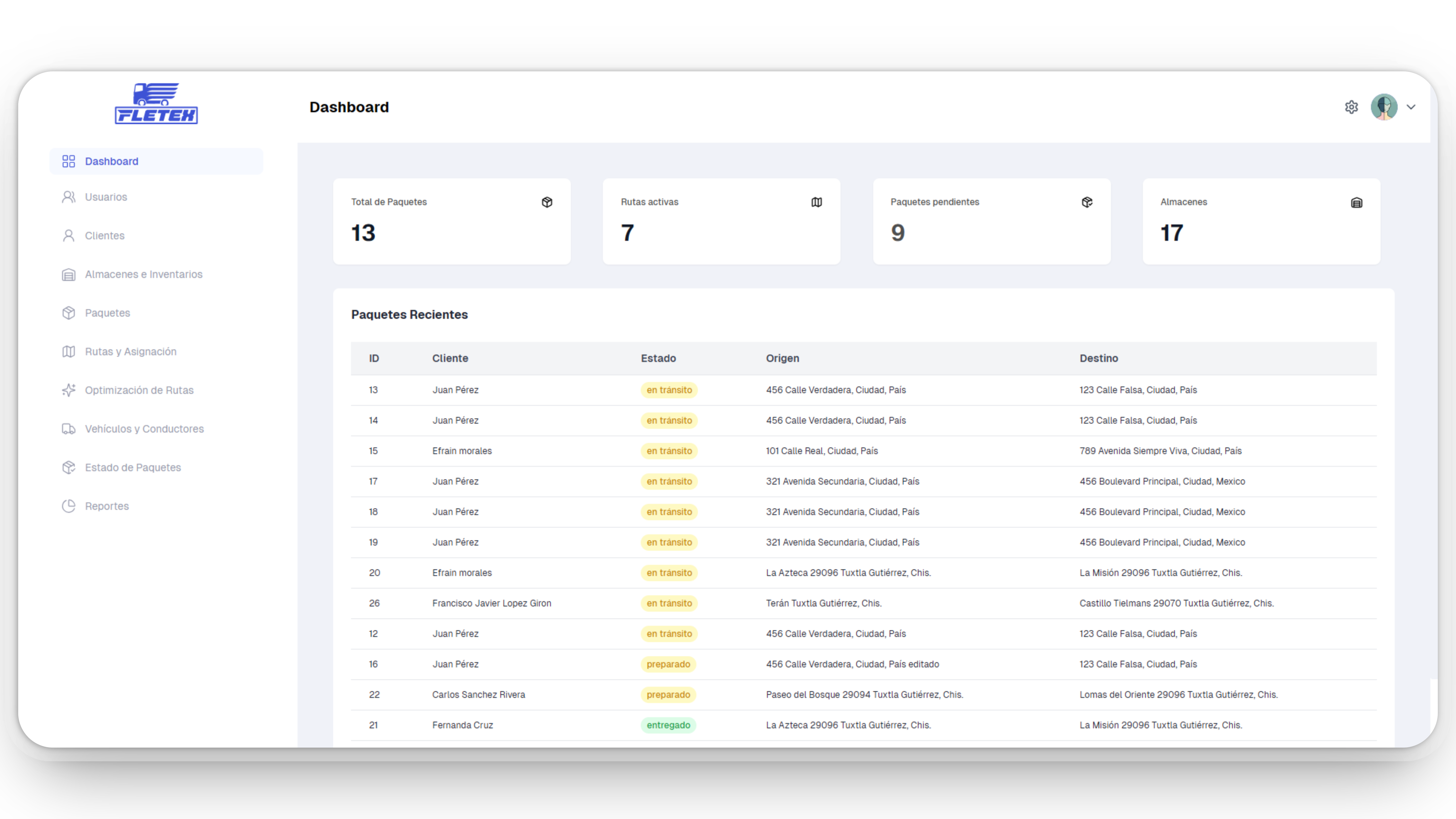Image resolution: width=1456 pixels, height=819 pixels.
Task: Click destination Lomas del Oriente 29096
Action: coord(1178,695)
